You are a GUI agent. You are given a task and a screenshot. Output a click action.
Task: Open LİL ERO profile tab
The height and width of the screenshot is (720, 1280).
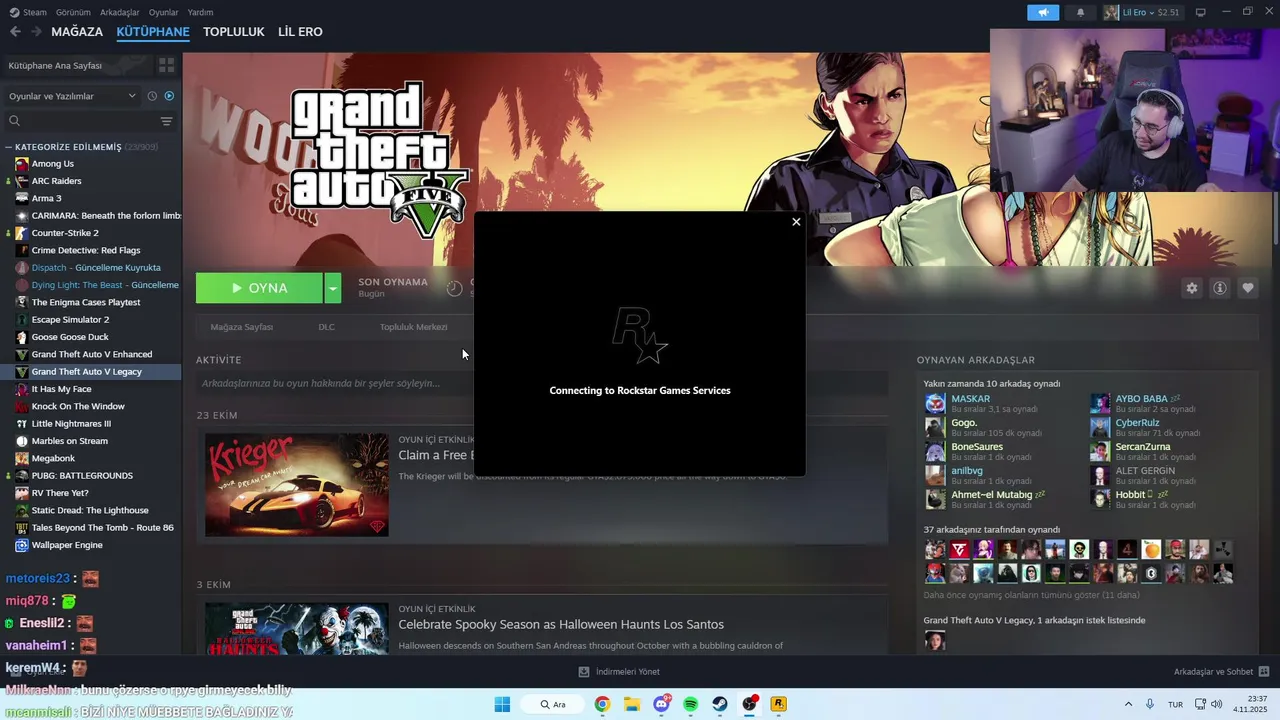tap(300, 32)
